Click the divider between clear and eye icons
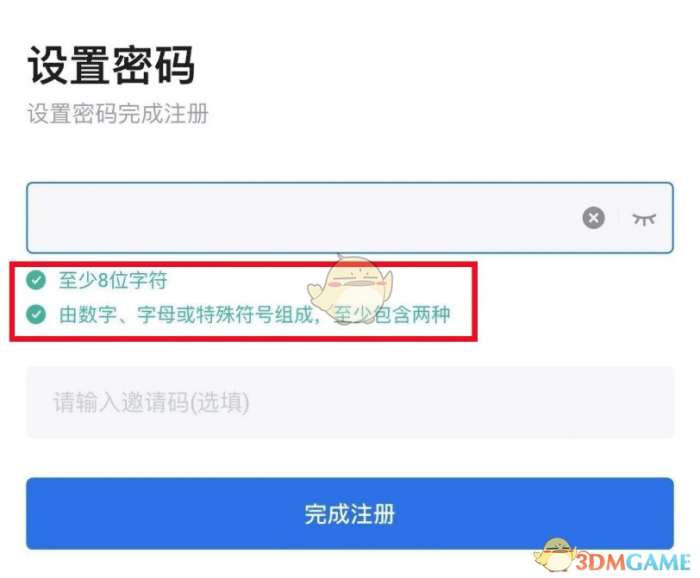This screenshot has width=700, height=578. pyautogui.click(x=619, y=218)
